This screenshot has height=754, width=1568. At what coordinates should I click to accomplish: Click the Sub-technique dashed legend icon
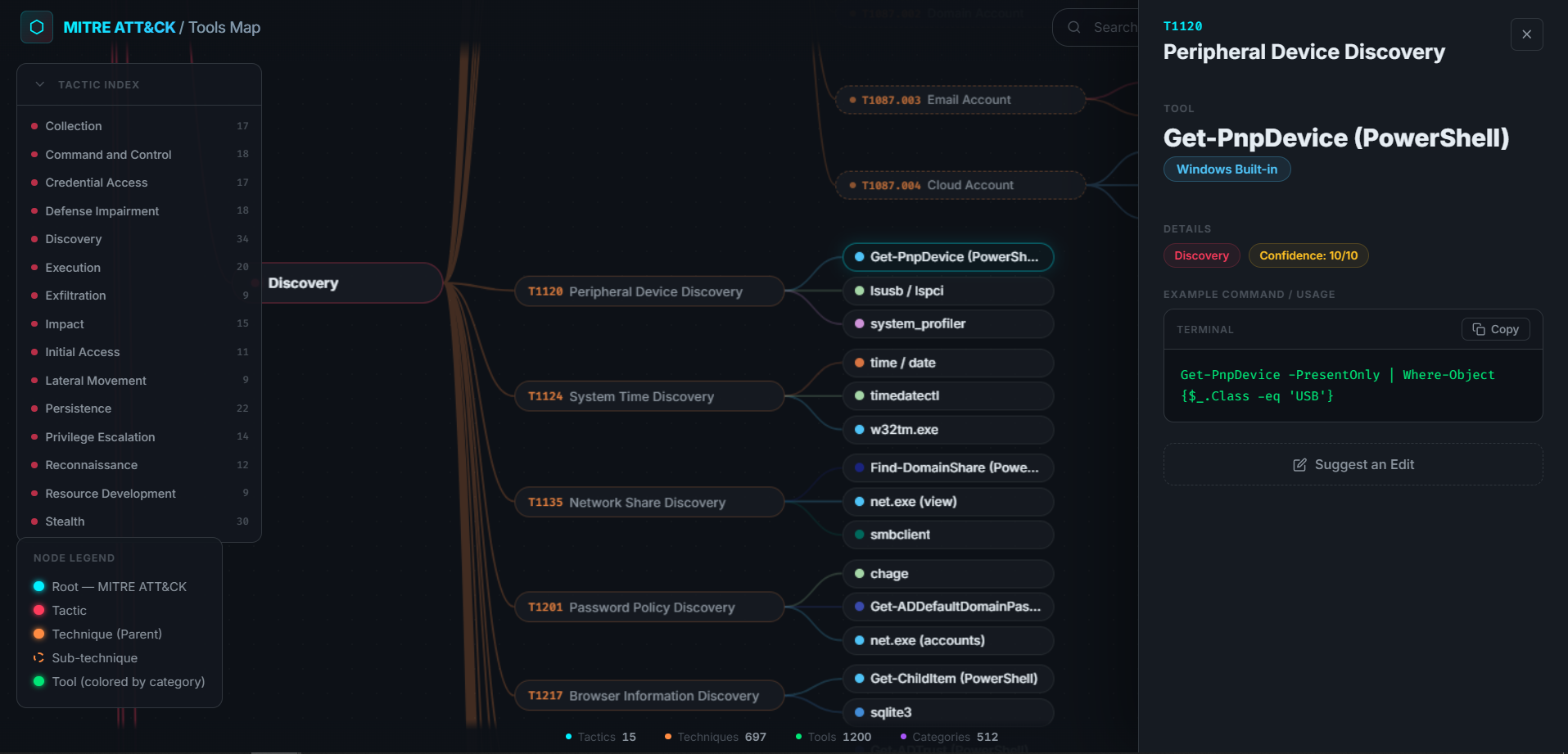[38, 657]
